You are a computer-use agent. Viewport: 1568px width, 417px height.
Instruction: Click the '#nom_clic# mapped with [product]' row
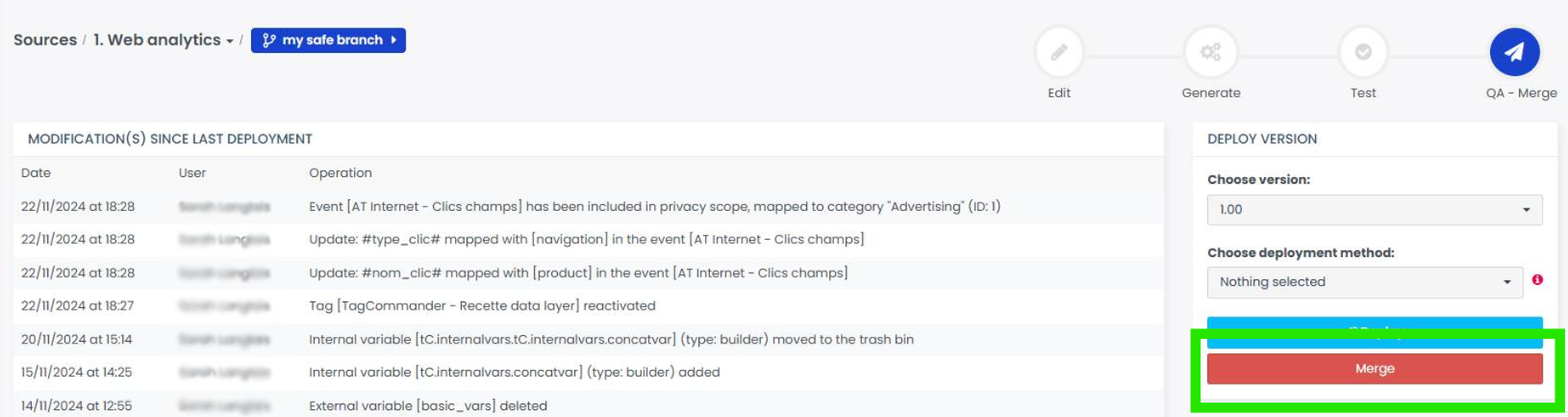click(577, 274)
